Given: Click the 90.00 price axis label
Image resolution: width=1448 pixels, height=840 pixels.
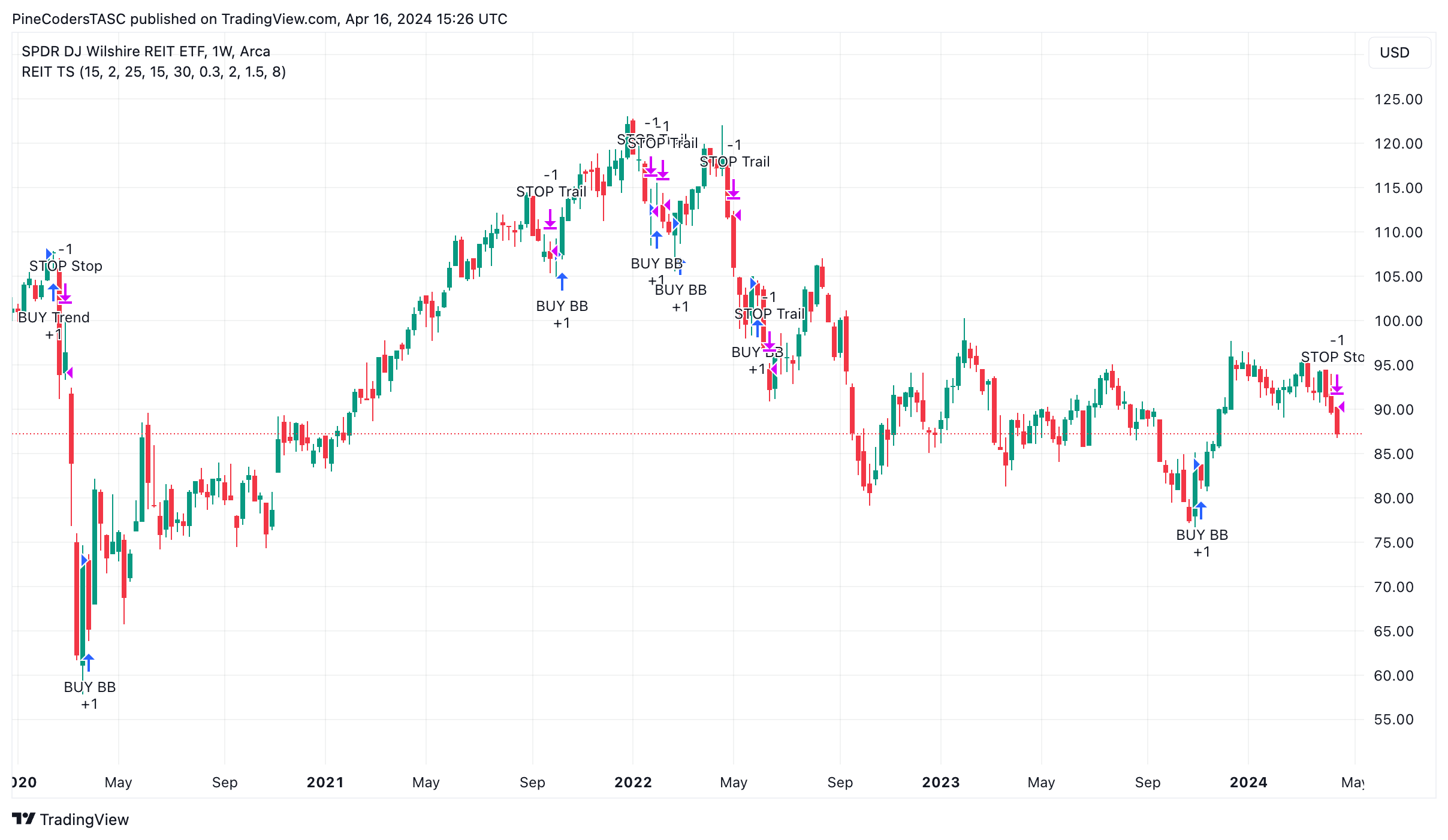Looking at the screenshot, I should [1393, 410].
